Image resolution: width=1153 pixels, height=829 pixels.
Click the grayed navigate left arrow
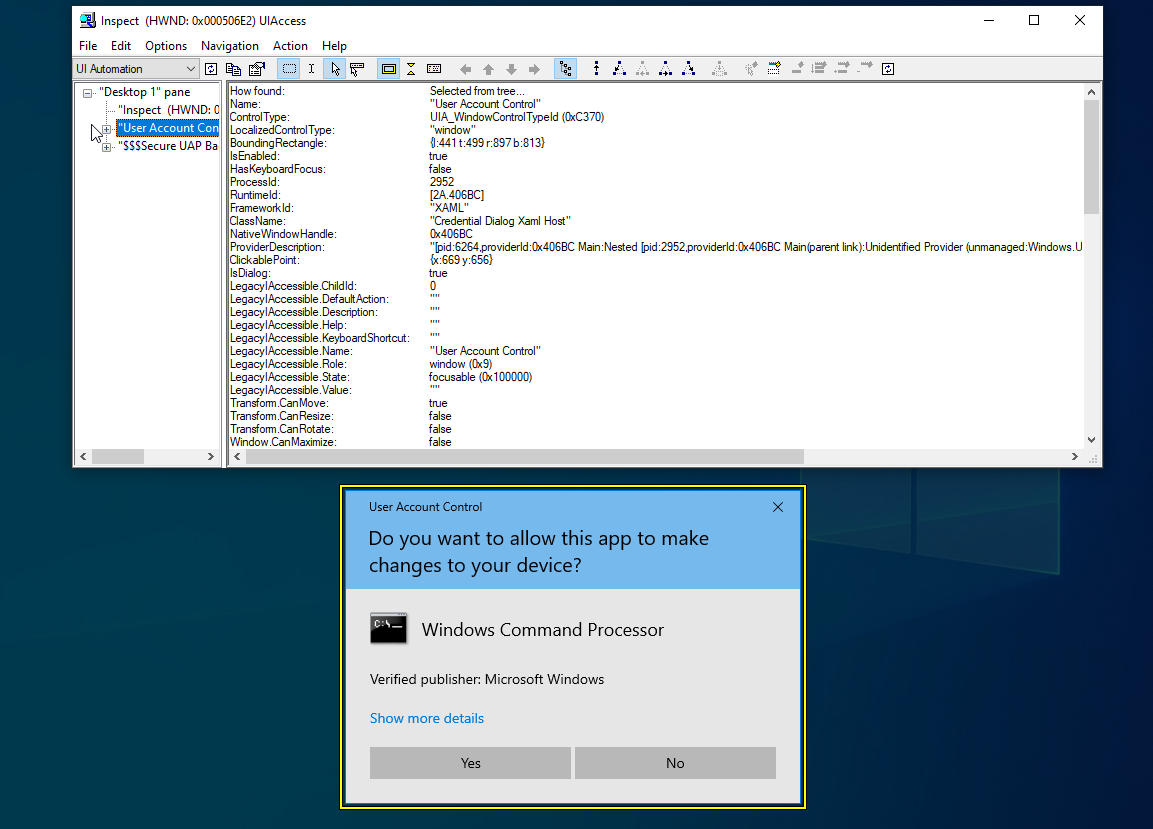click(x=465, y=69)
